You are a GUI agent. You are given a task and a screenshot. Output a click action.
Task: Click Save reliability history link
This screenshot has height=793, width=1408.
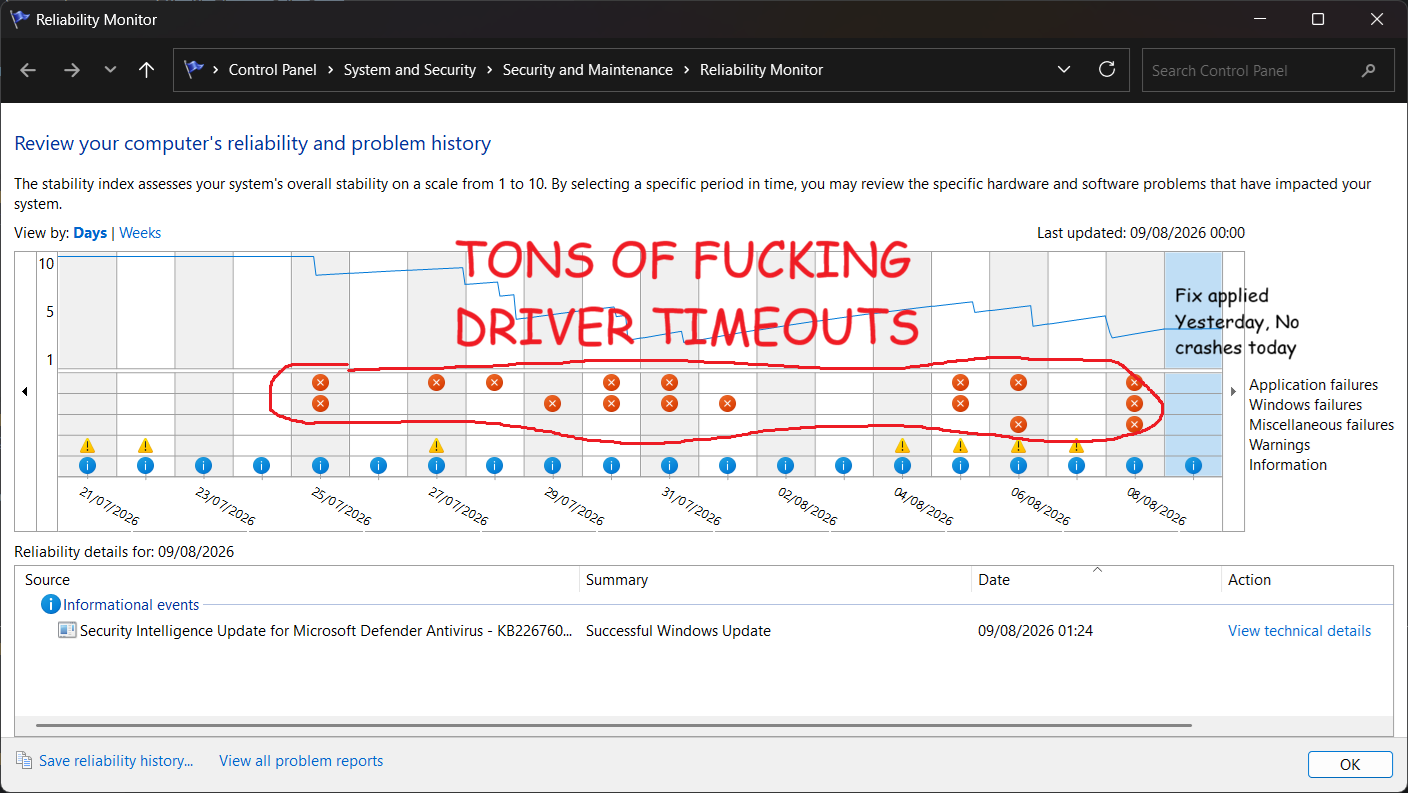(x=116, y=761)
